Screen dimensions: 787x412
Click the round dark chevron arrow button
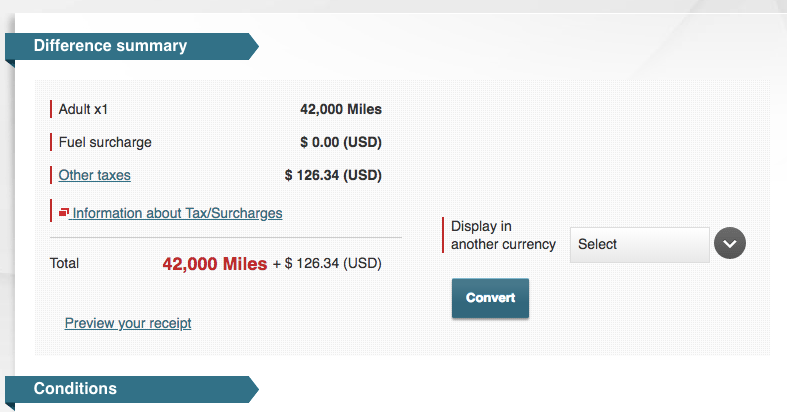click(x=730, y=244)
